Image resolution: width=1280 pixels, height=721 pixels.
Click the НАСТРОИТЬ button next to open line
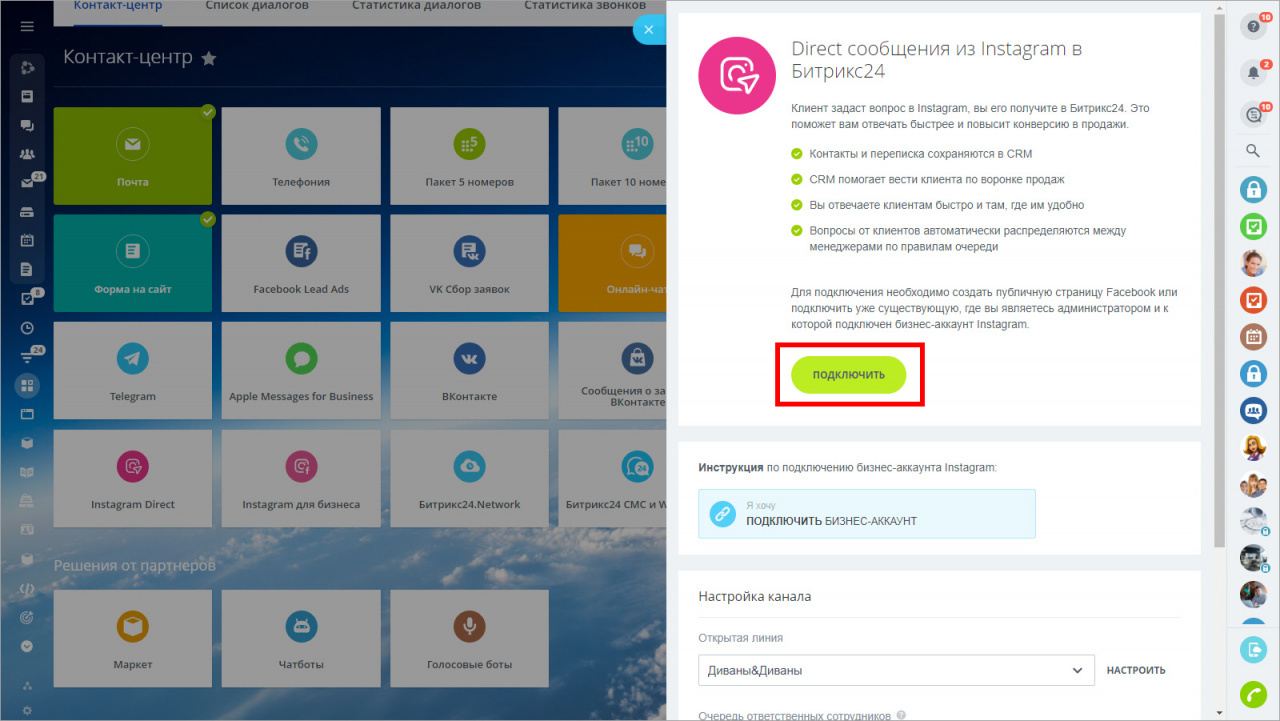(1136, 670)
